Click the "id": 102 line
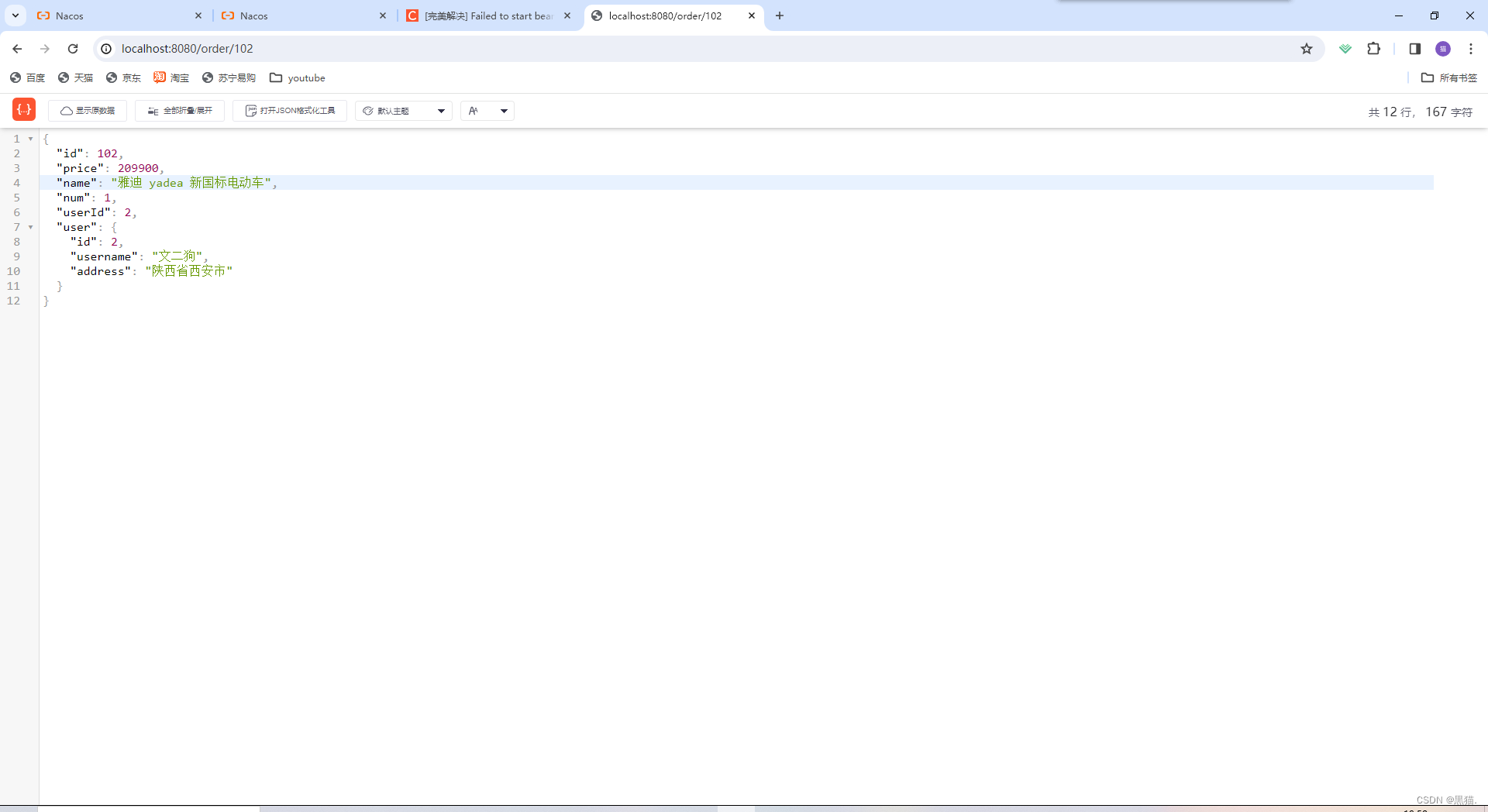This screenshot has width=1488, height=812. [x=90, y=153]
